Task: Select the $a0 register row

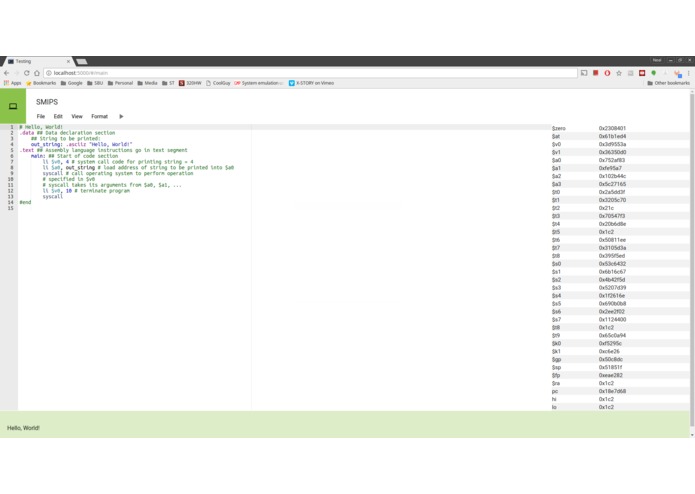Action: [620, 160]
